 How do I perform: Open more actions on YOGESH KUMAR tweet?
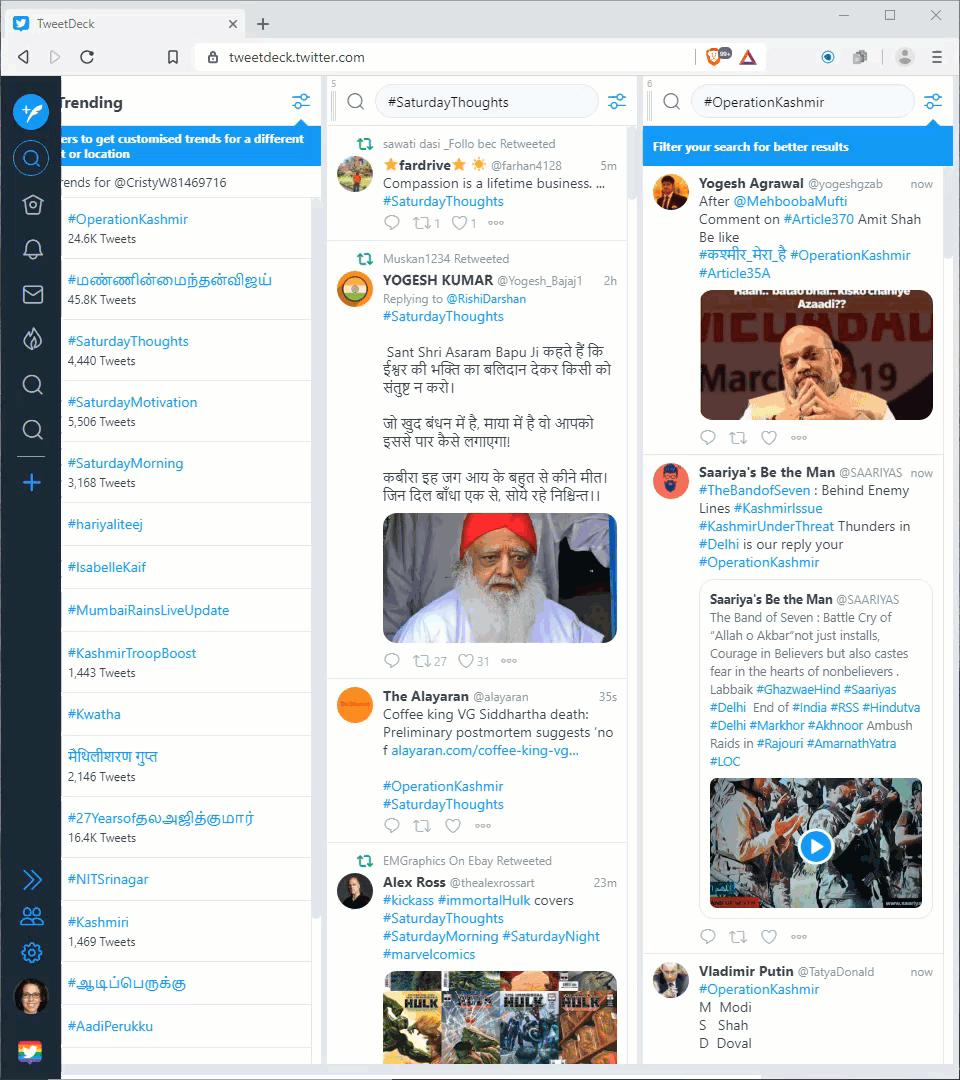(x=509, y=661)
